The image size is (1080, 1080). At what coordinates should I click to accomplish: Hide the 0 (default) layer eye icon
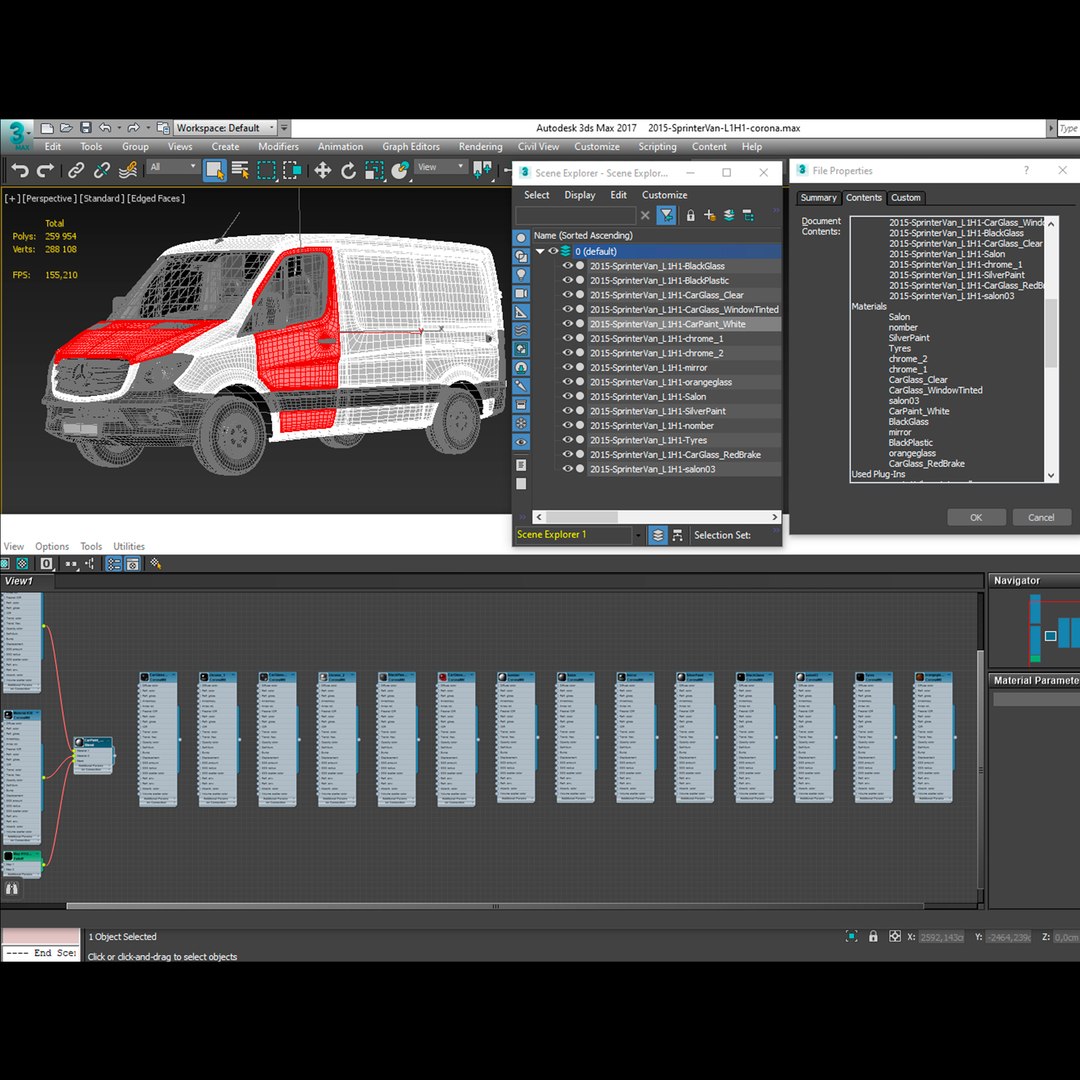[553, 251]
